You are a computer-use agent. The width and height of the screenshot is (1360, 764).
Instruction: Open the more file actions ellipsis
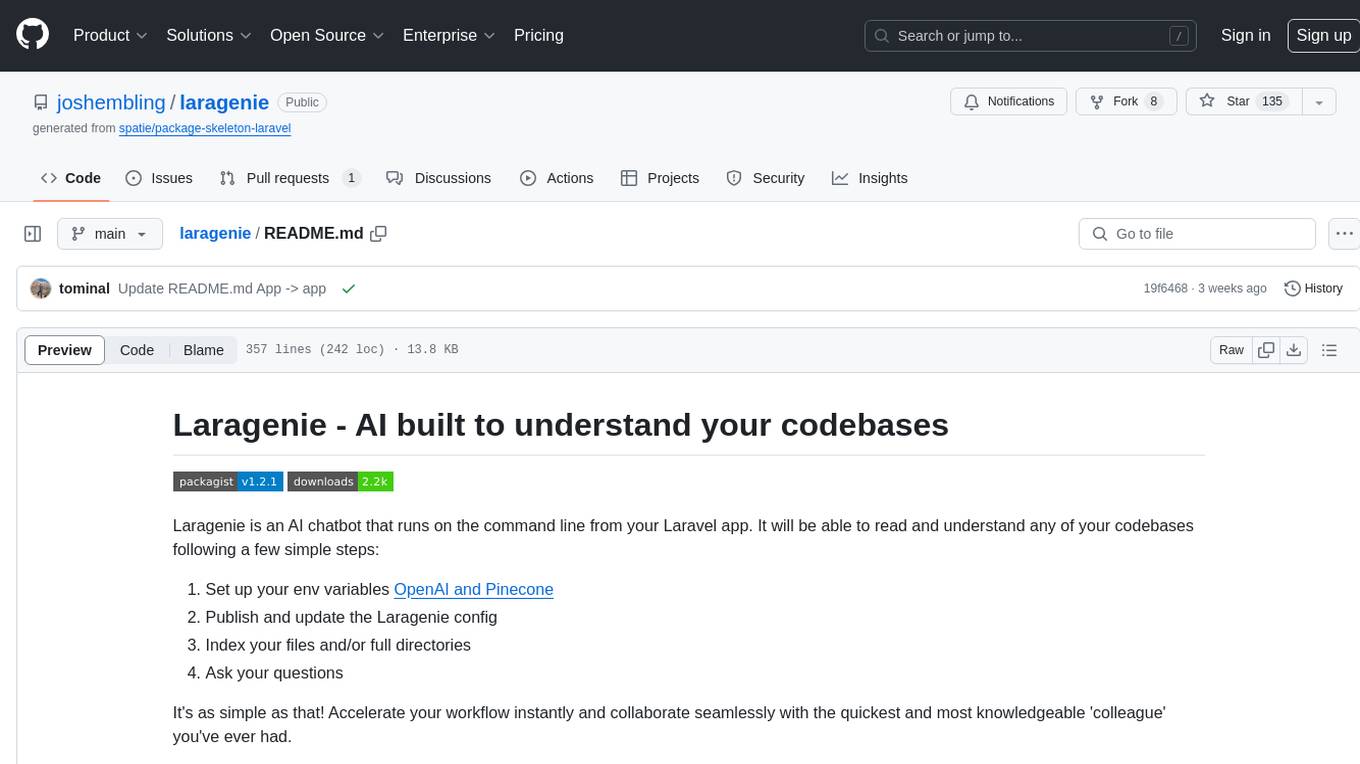point(1345,234)
